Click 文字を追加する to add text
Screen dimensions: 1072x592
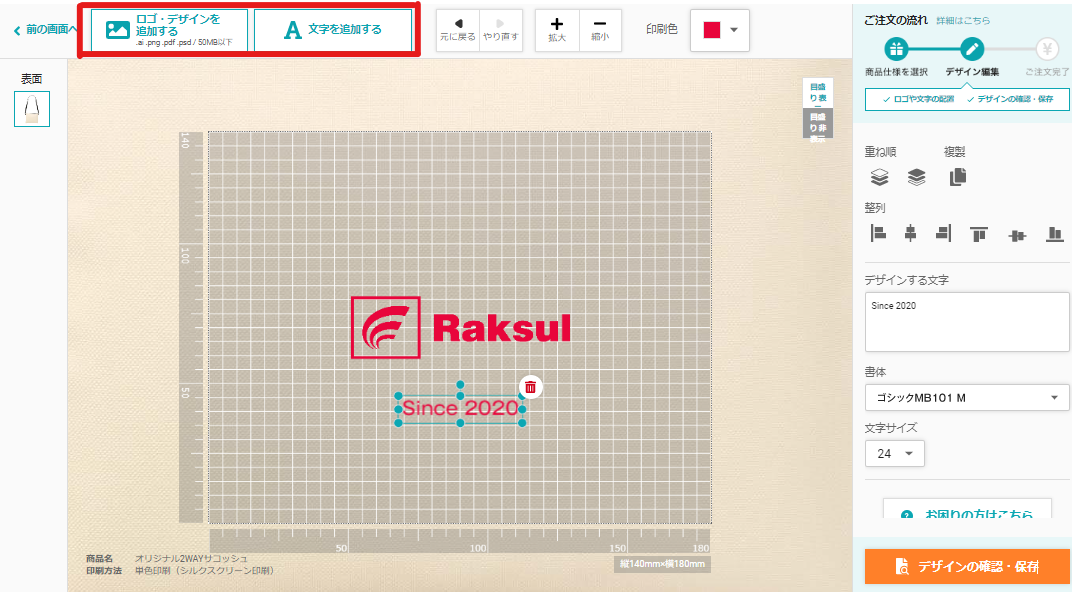click(x=333, y=30)
